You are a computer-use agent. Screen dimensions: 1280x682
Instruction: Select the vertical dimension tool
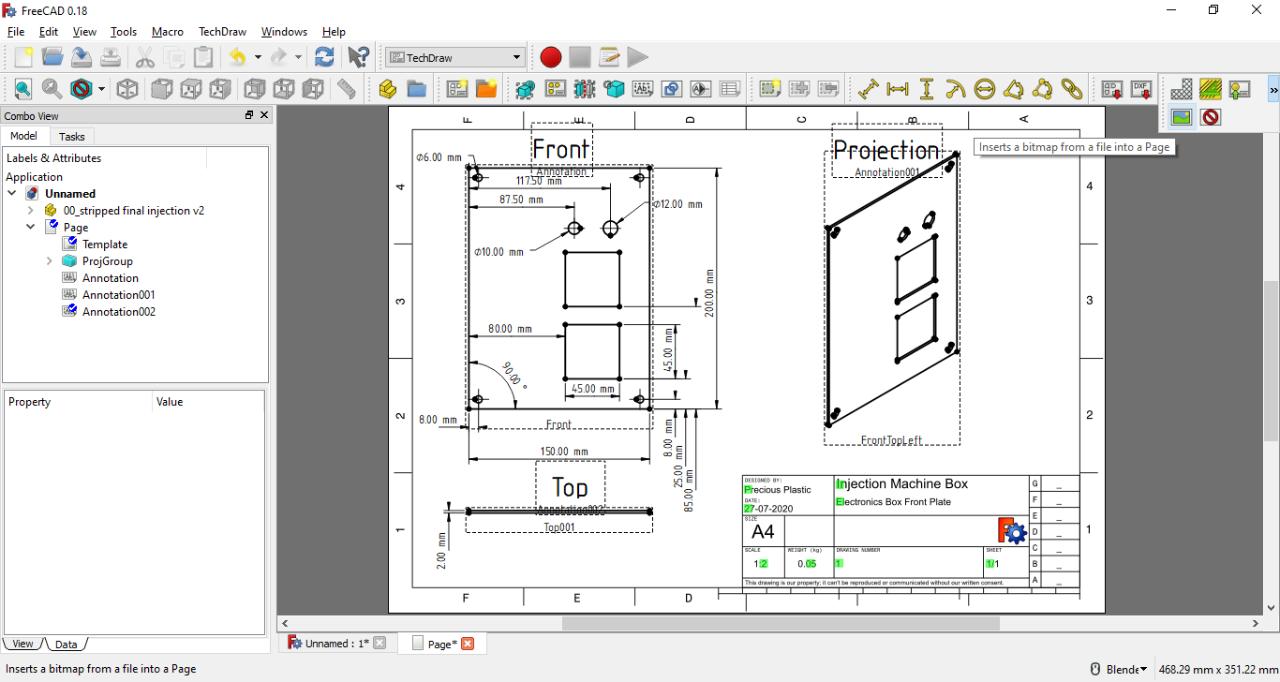[926, 90]
